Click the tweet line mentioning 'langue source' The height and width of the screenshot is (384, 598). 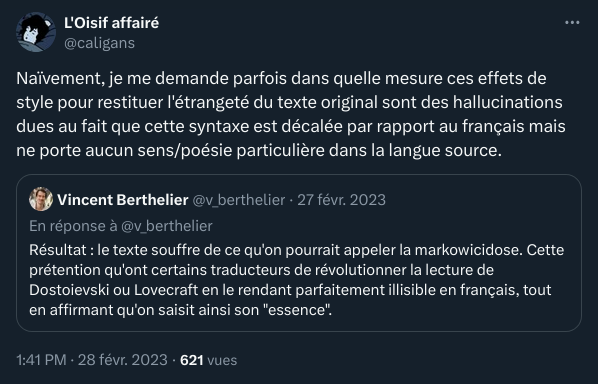(259, 151)
